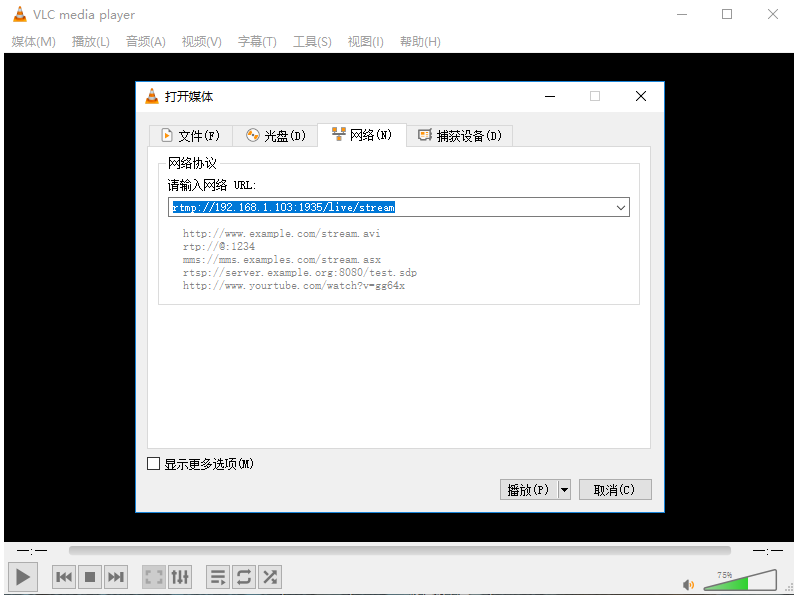
Task: Open the 音频(A) menu
Action: (x=145, y=42)
